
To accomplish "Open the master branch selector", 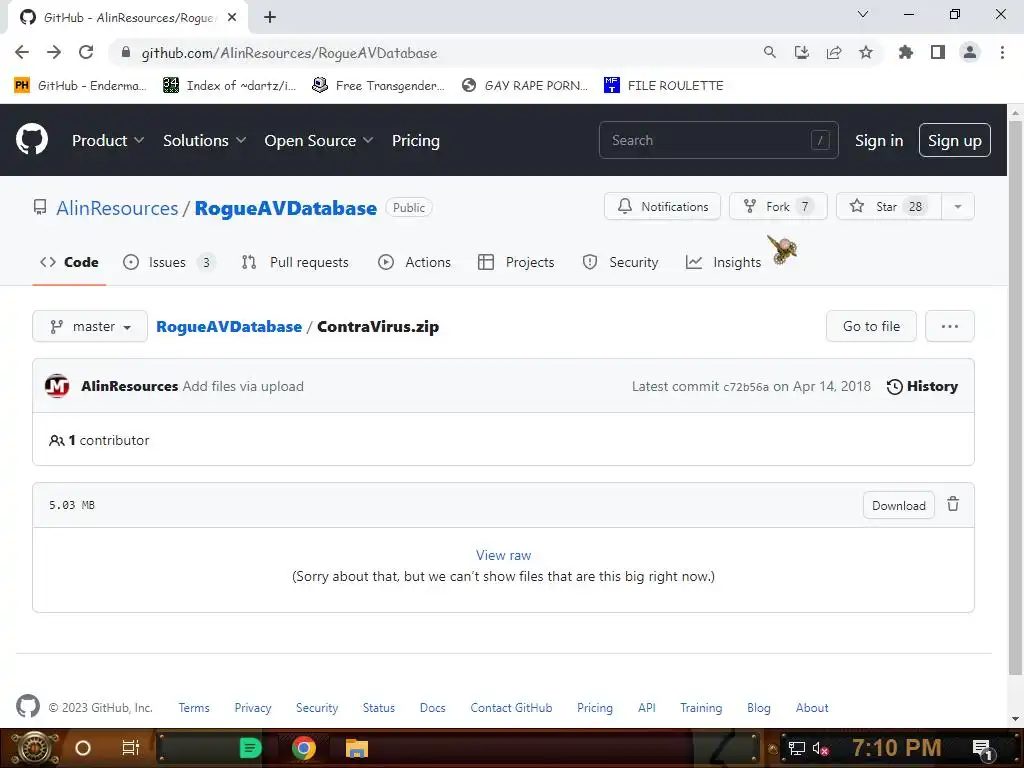I will pos(90,326).
